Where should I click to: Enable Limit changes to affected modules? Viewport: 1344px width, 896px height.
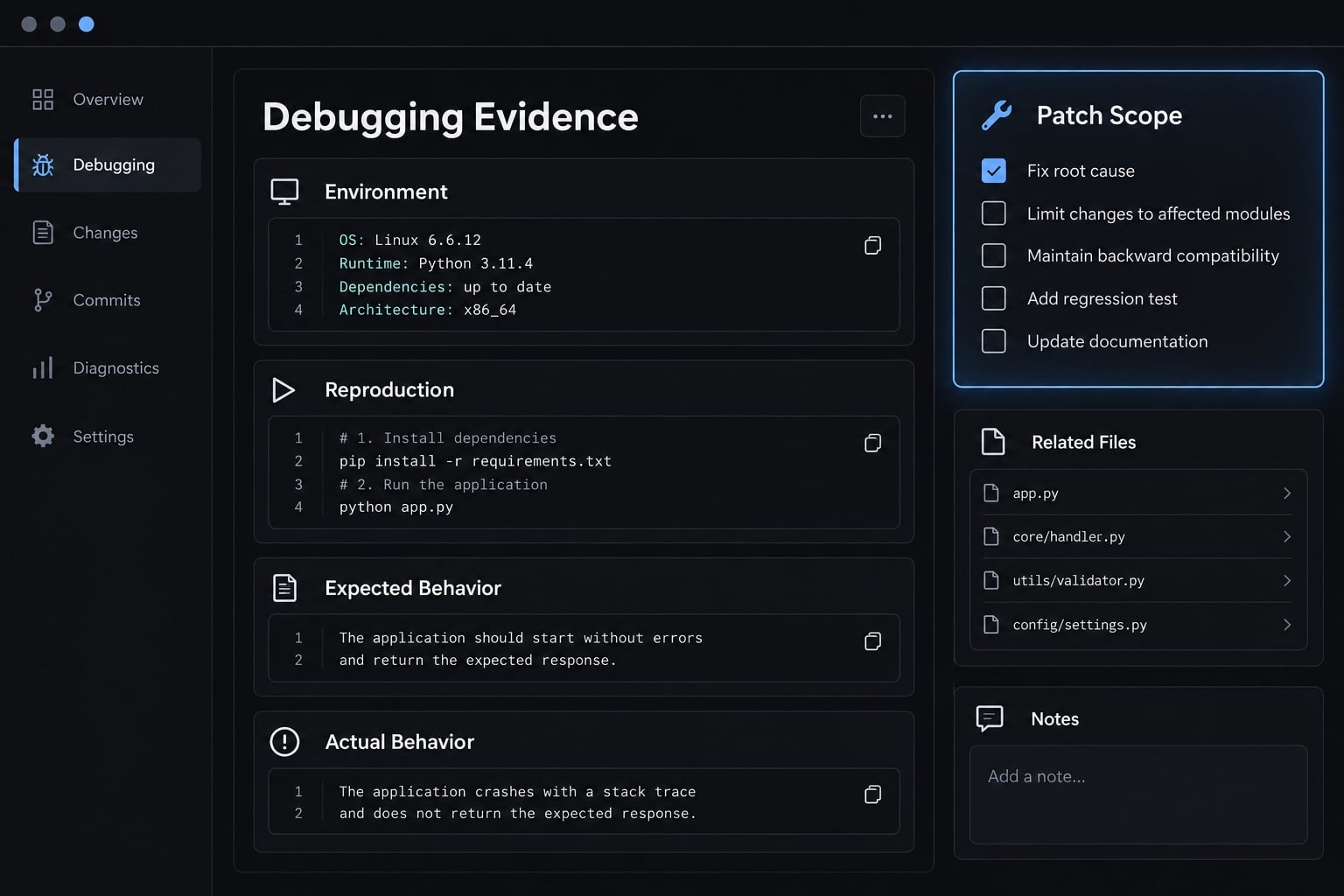click(994, 213)
